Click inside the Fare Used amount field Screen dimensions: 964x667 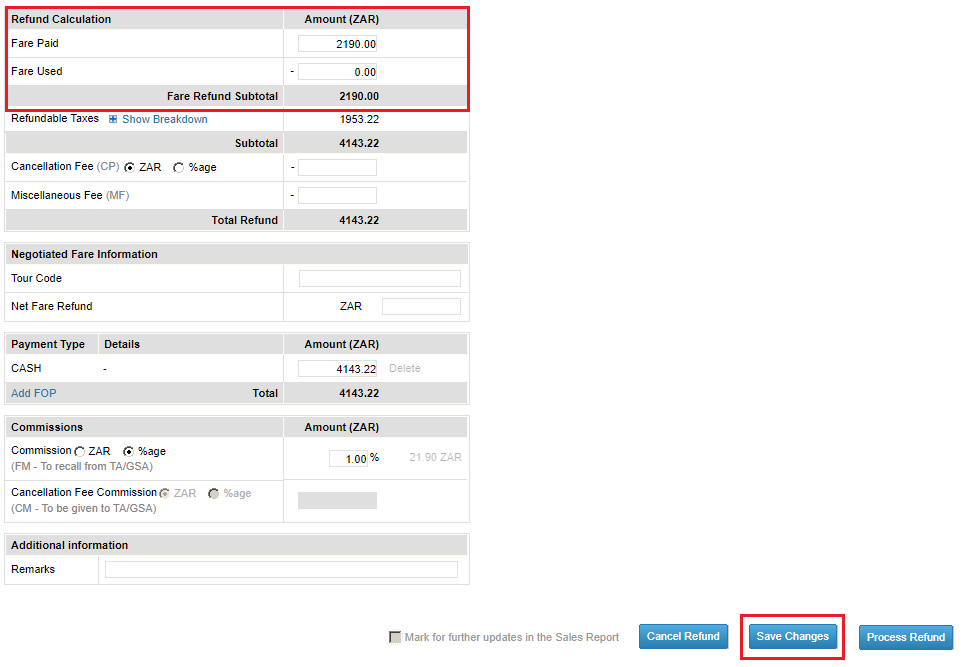pos(336,71)
